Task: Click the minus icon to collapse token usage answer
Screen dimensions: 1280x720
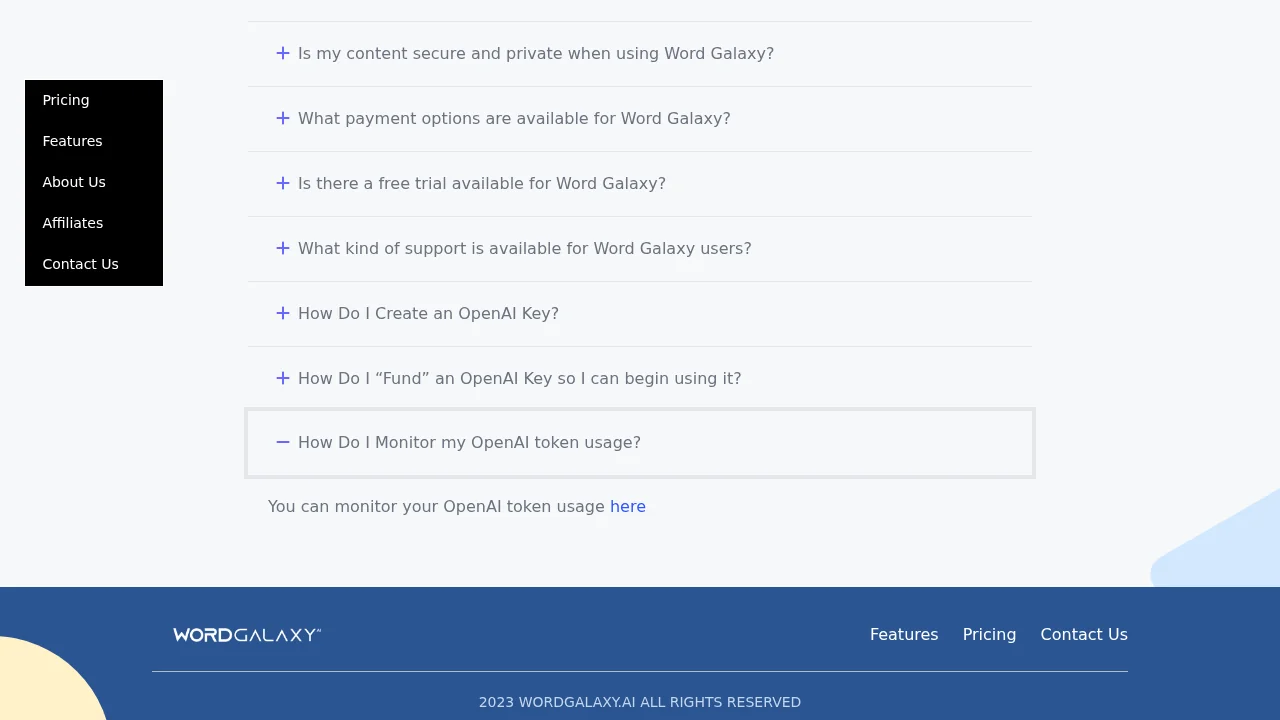Action: (283, 442)
